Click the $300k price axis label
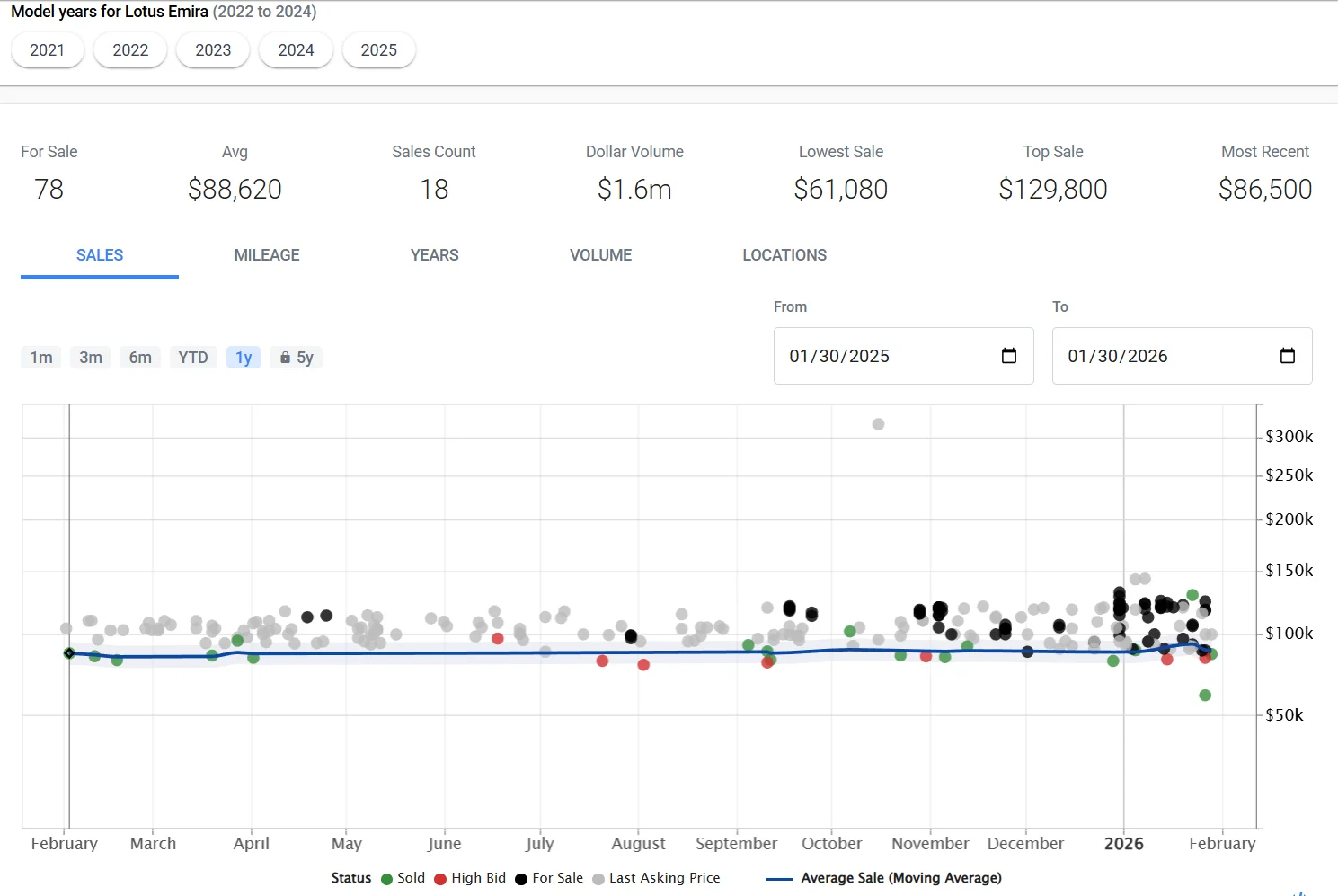The width and height of the screenshot is (1338, 896). 1289,437
